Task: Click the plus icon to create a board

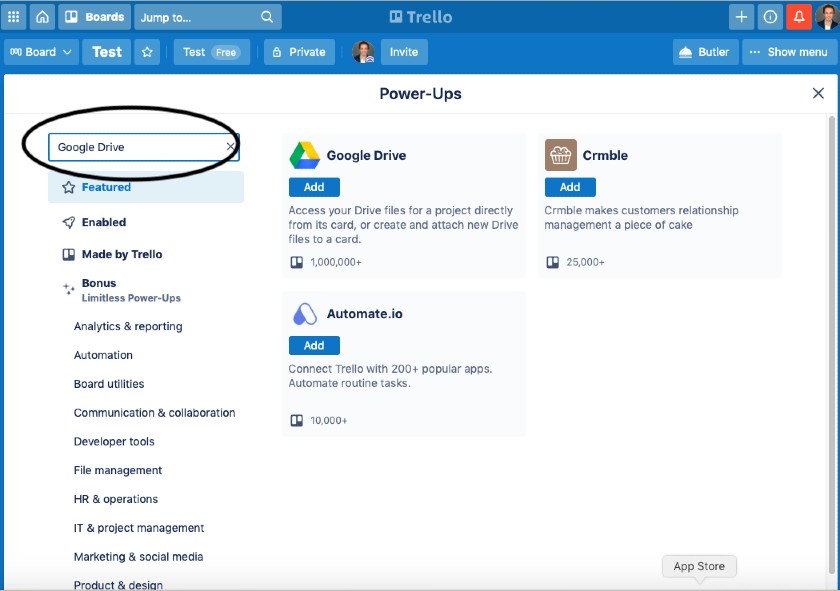Action: point(741,16)
